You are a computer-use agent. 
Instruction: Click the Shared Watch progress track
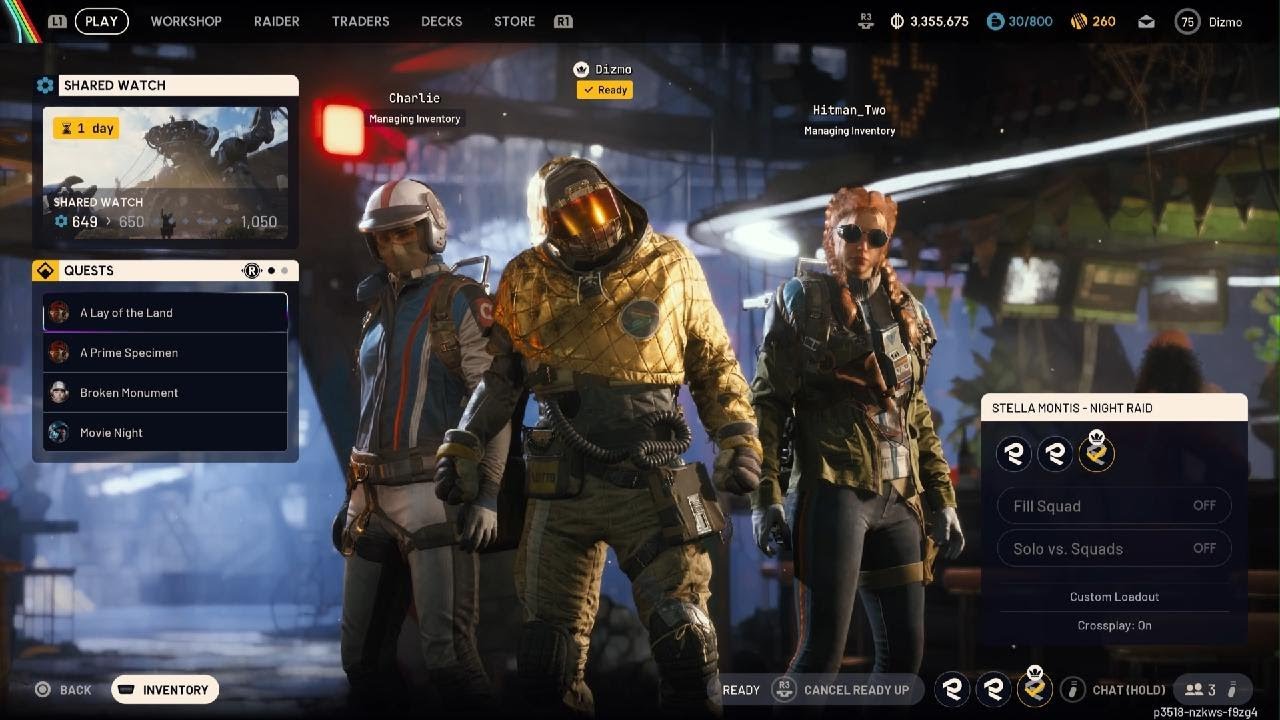pyautogui.click(x=191, y=222)
